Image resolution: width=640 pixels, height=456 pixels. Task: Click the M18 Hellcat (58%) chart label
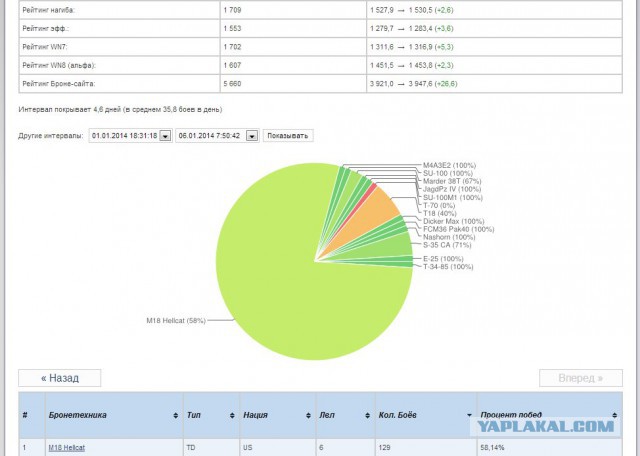(176, 320)
